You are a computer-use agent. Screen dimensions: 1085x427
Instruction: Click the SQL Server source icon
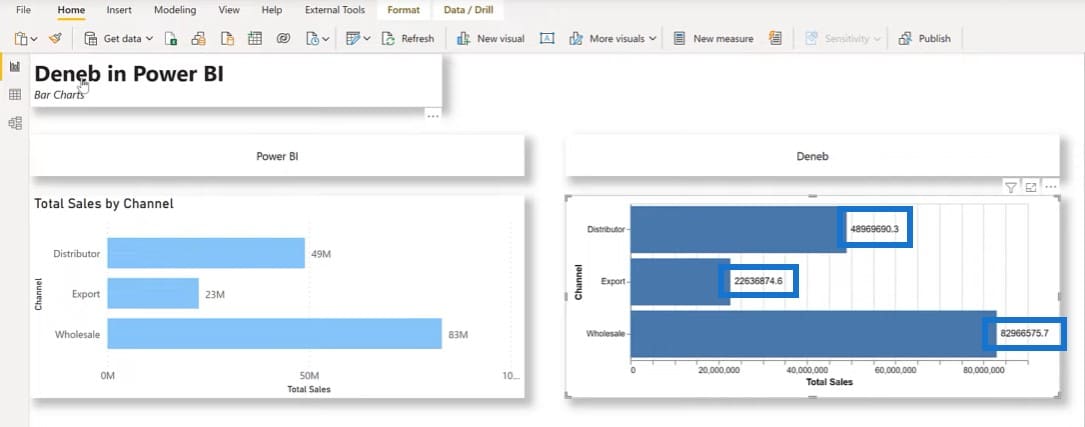227,39
